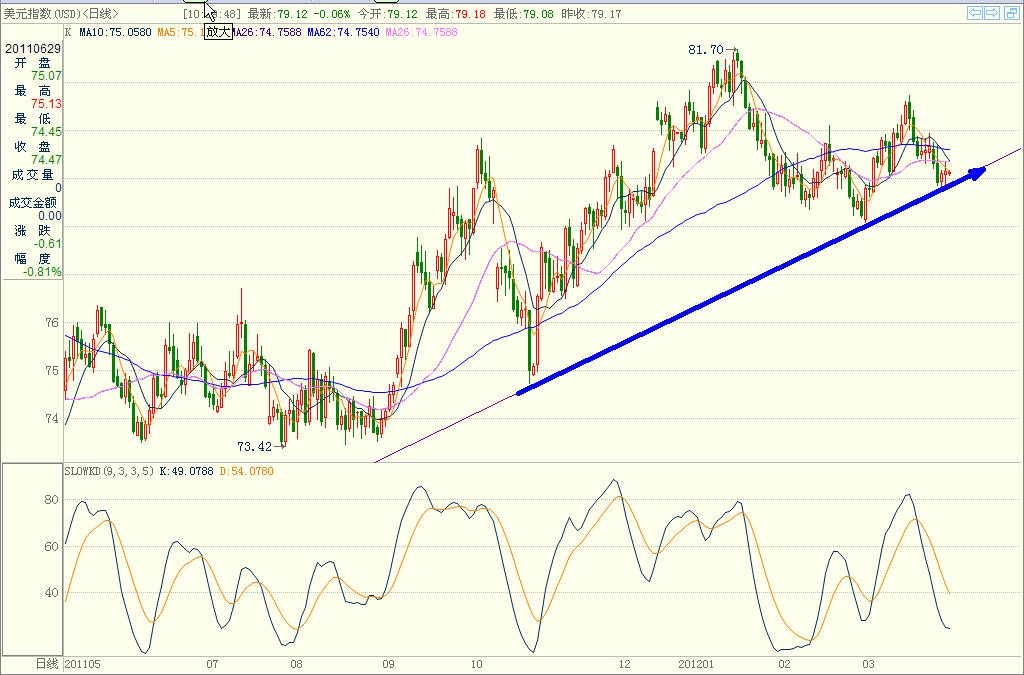Click the 最高:79.18 value in header
This screenshot has height=675, width=1024.
[x=455, y=14]
